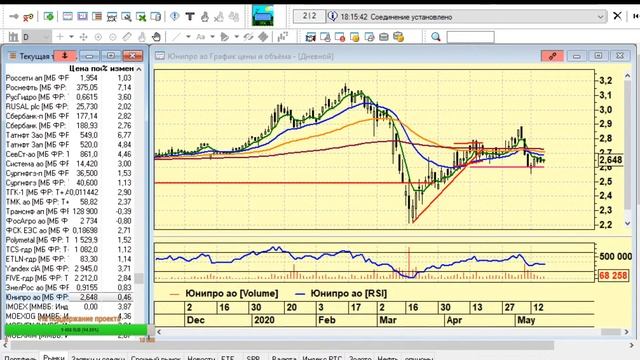The width and height of the screenshot is (640, 360).
Task: Click the landscape picture thumbnail in toolbar
Action: (262, 16)
